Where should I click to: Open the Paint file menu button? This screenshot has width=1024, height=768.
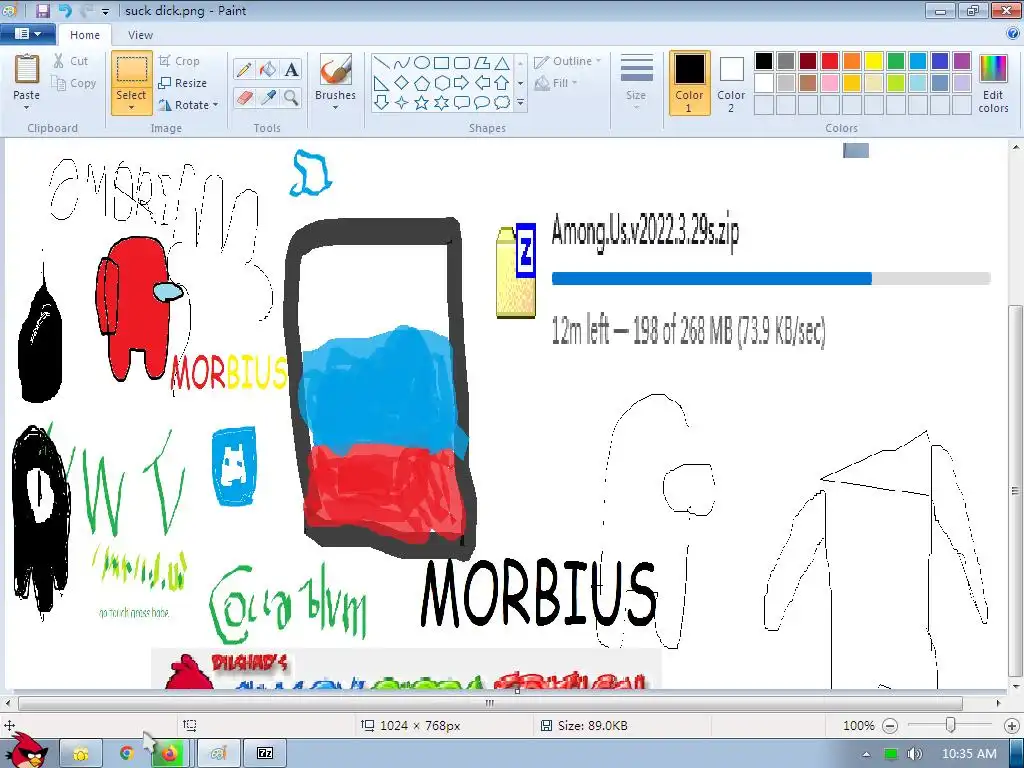(27, 34)
